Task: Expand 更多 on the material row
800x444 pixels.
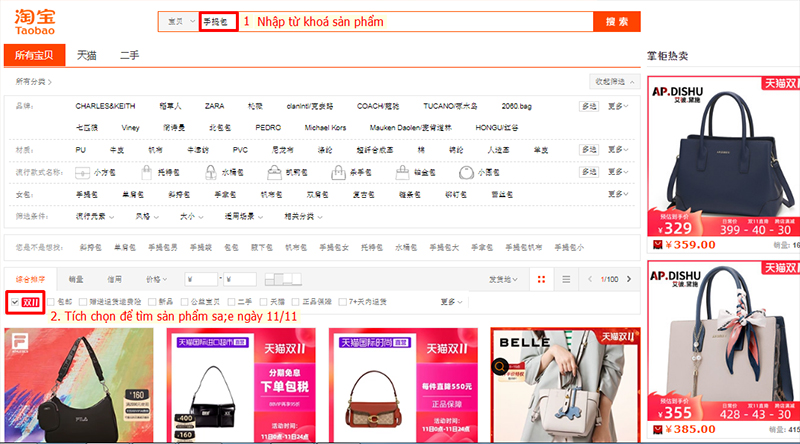Action: pos(618,150)
